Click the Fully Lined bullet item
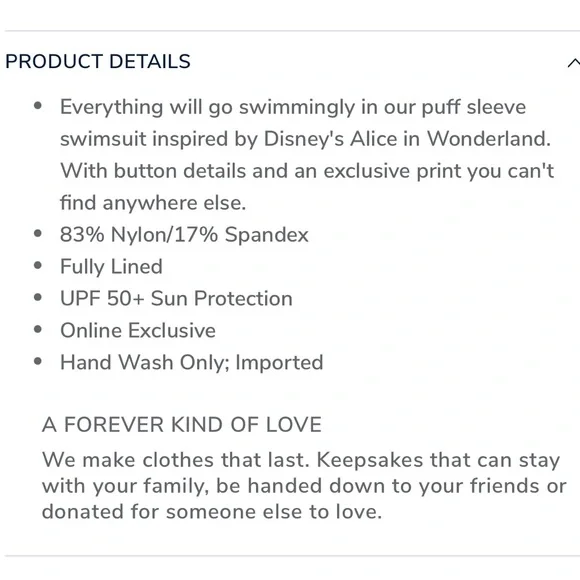The width and height of the screenshot is (580, 580). (111, 267)
